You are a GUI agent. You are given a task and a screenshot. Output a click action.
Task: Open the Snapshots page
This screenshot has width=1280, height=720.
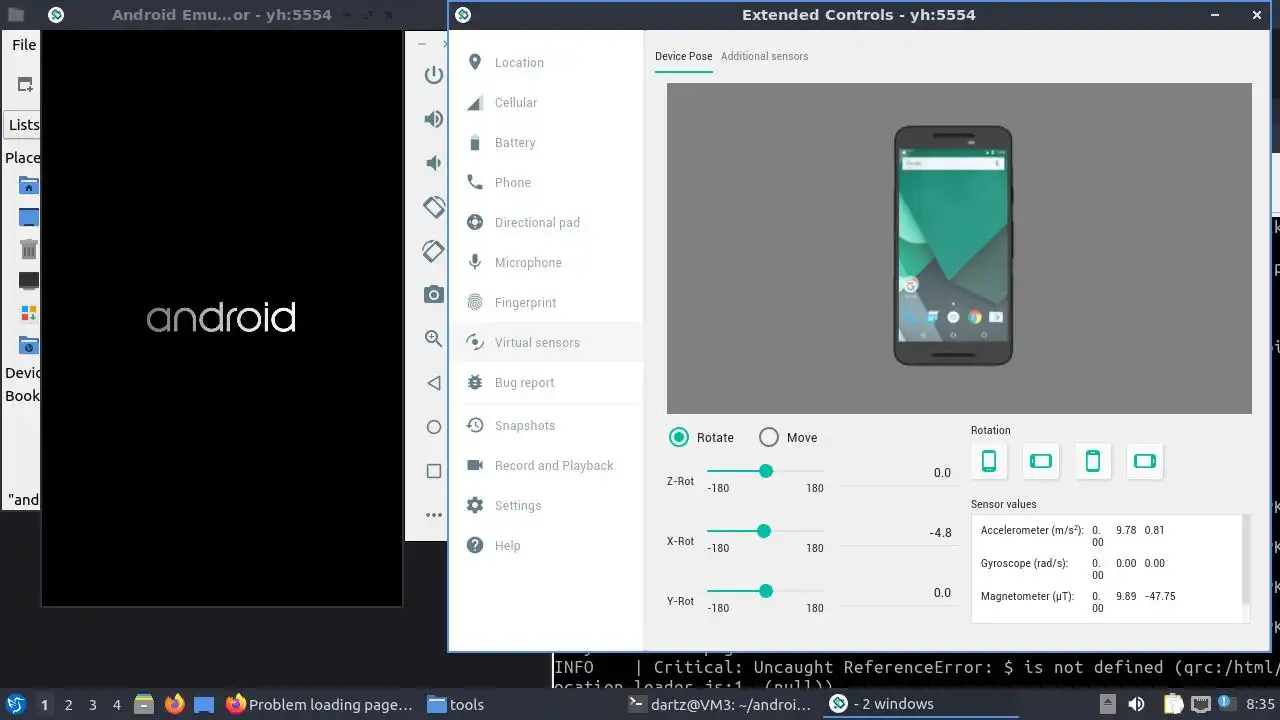546,425
